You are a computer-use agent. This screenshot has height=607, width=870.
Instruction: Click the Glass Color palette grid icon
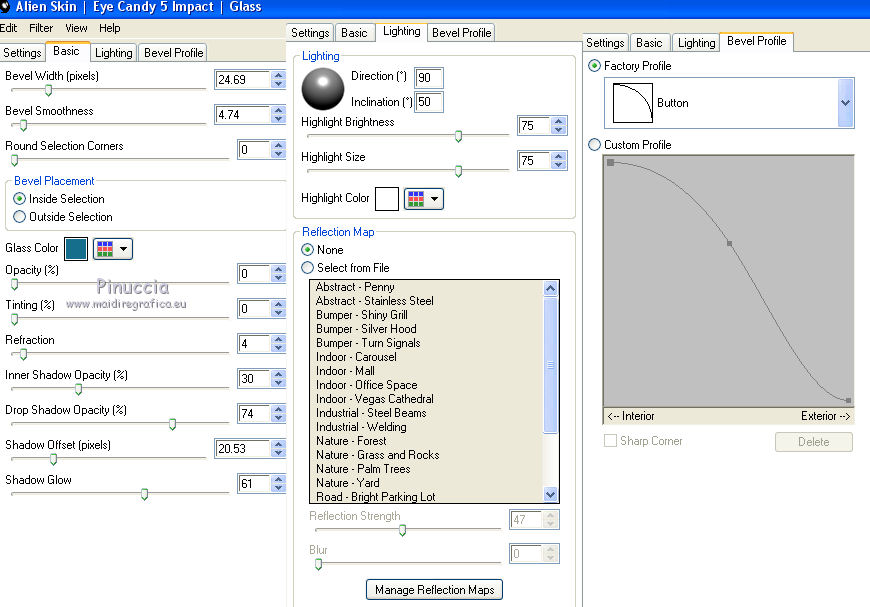(x=104, y=249)
